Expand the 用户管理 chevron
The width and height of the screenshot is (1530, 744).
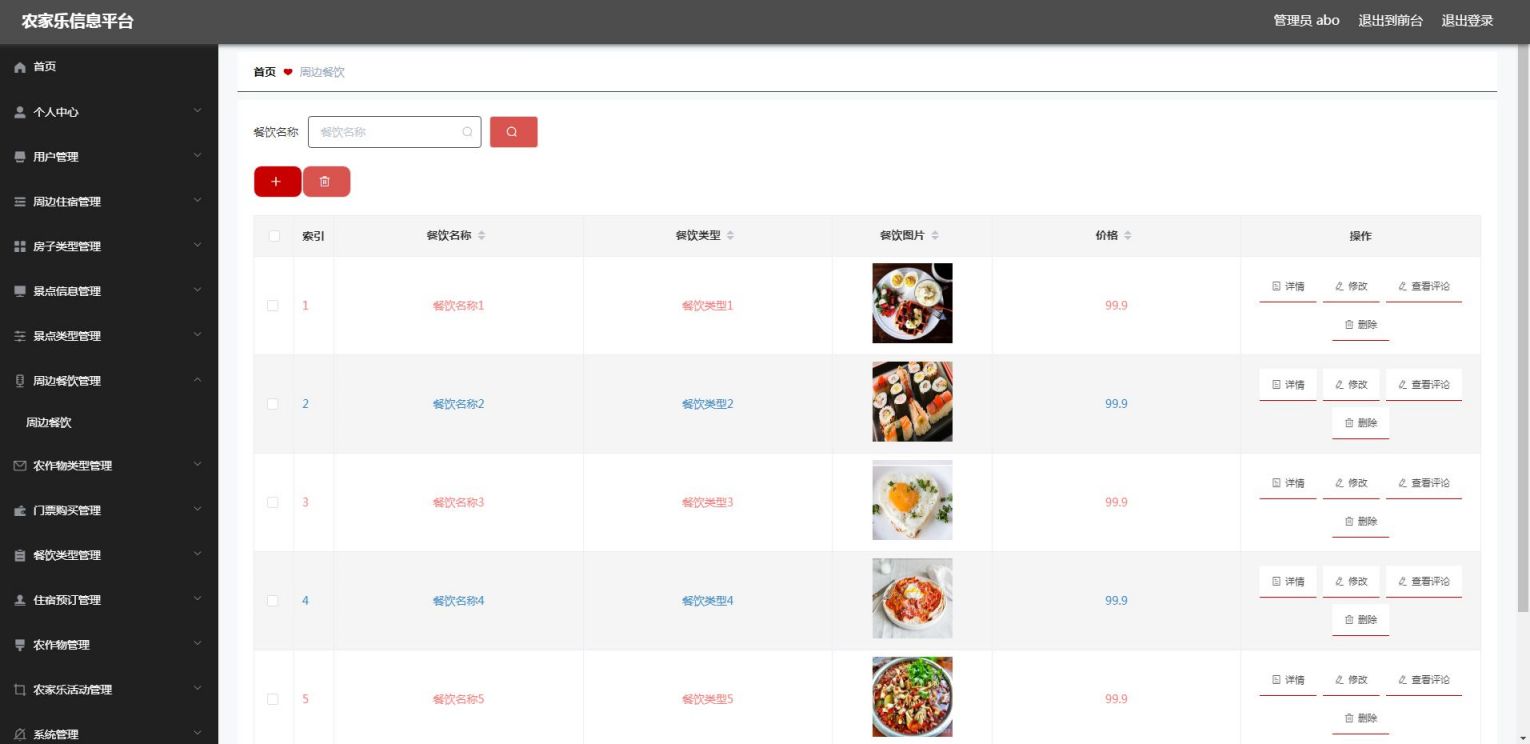[198, 157]
